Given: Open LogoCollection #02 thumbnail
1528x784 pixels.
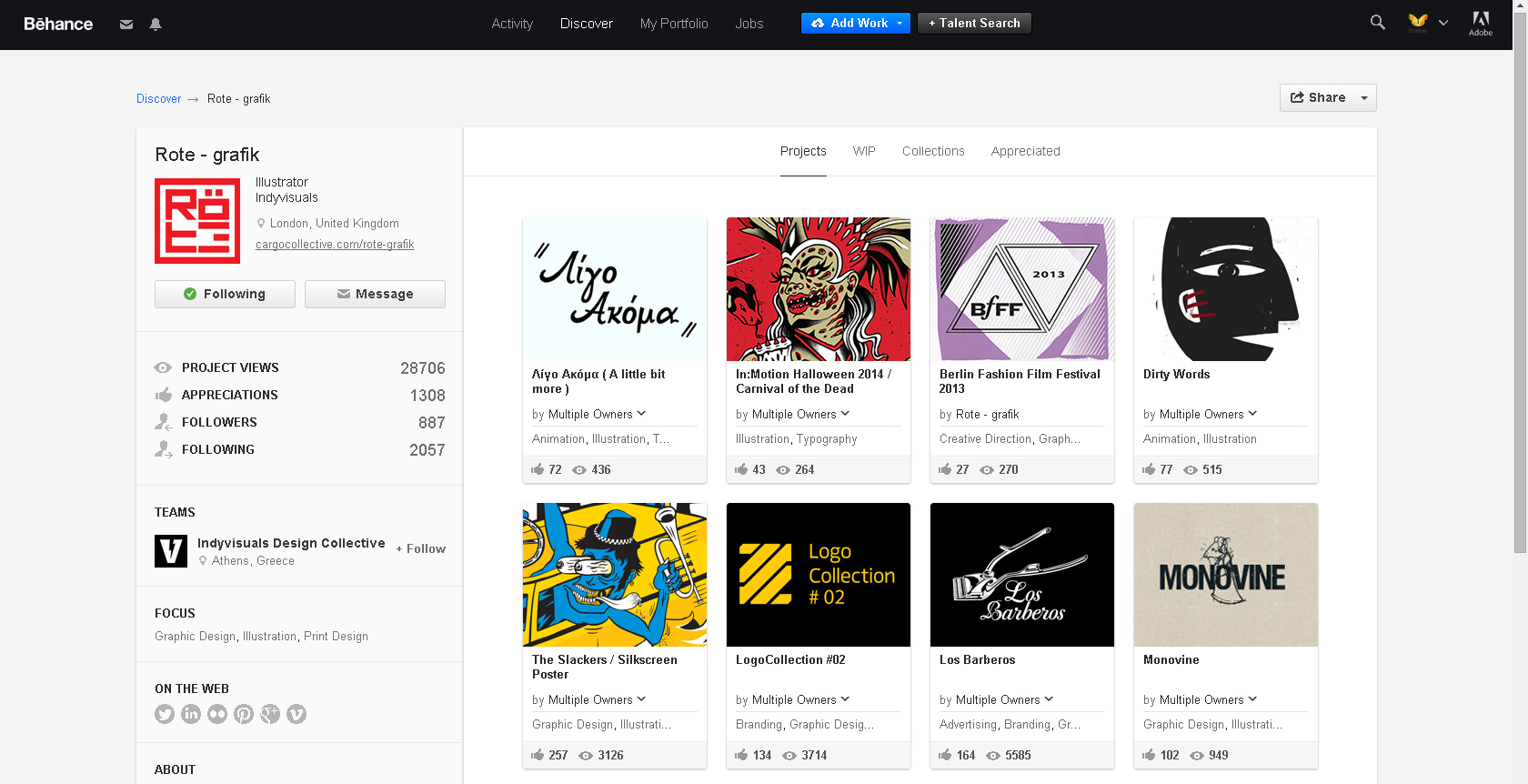Looking at the screenshot, I should pyautogui.click(x=819, y=575).
